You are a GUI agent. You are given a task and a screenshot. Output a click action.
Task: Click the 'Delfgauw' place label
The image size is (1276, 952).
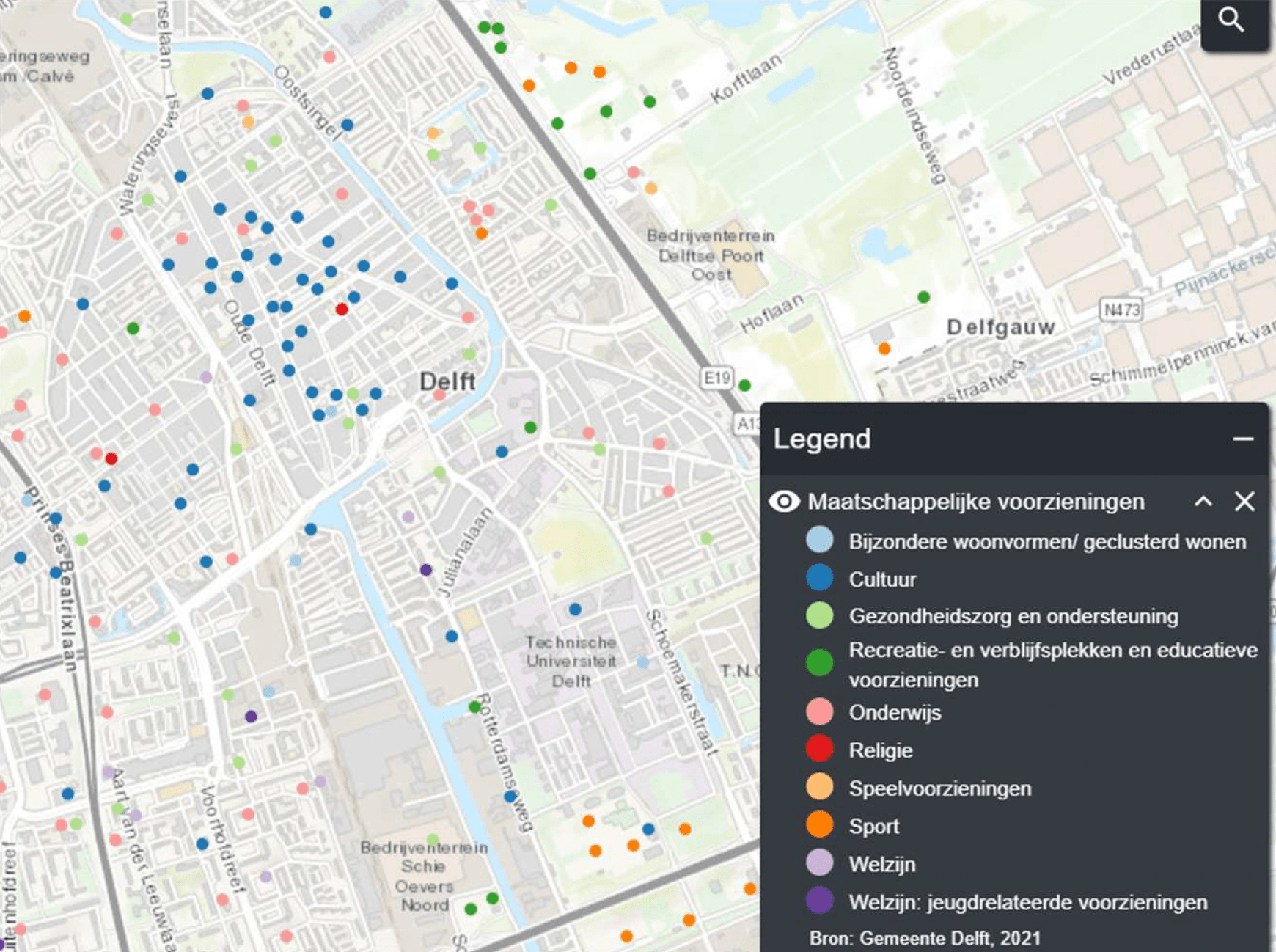(x=1001, y=327)
